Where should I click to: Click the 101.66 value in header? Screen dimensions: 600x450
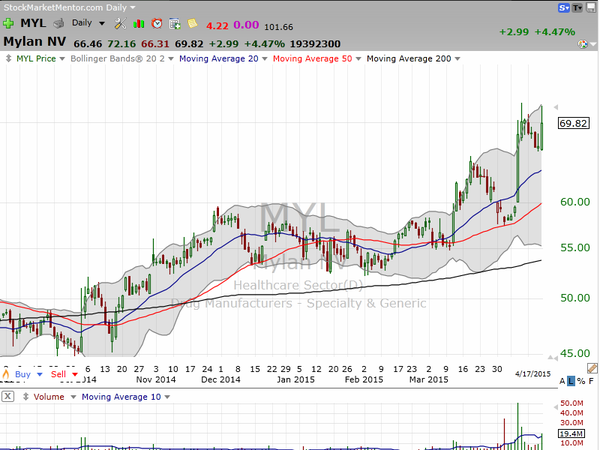pos(279,27)
